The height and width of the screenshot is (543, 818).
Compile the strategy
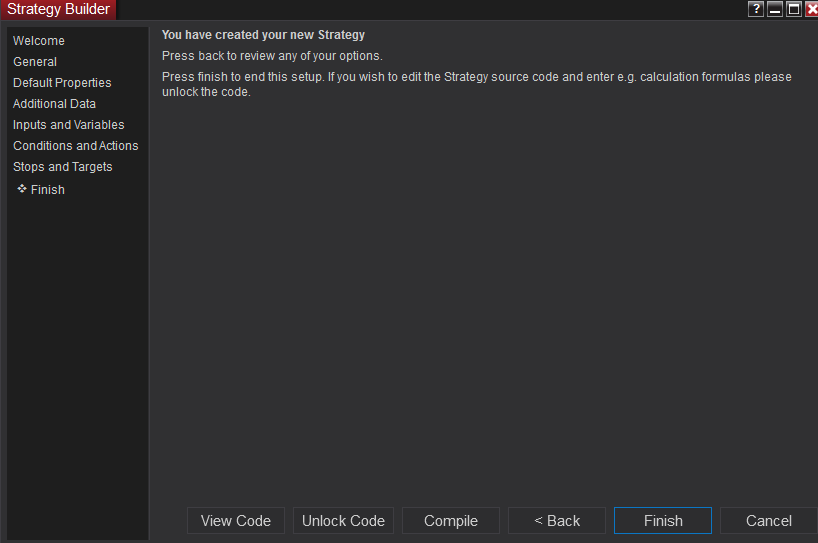click(x=451, y=520)
